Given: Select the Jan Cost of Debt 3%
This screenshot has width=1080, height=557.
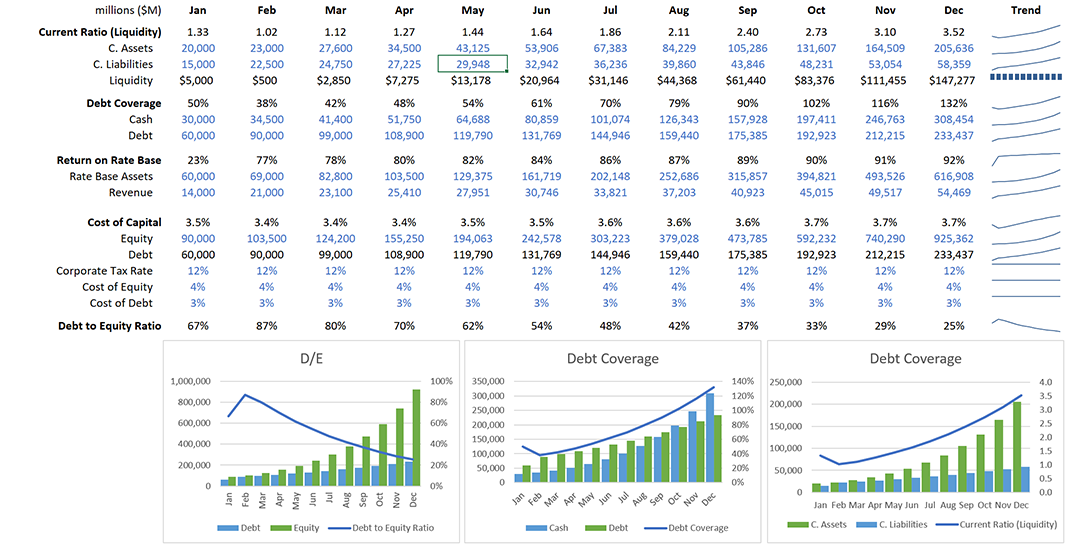Looking at the screenshot, I should click(x=198, y=303).
